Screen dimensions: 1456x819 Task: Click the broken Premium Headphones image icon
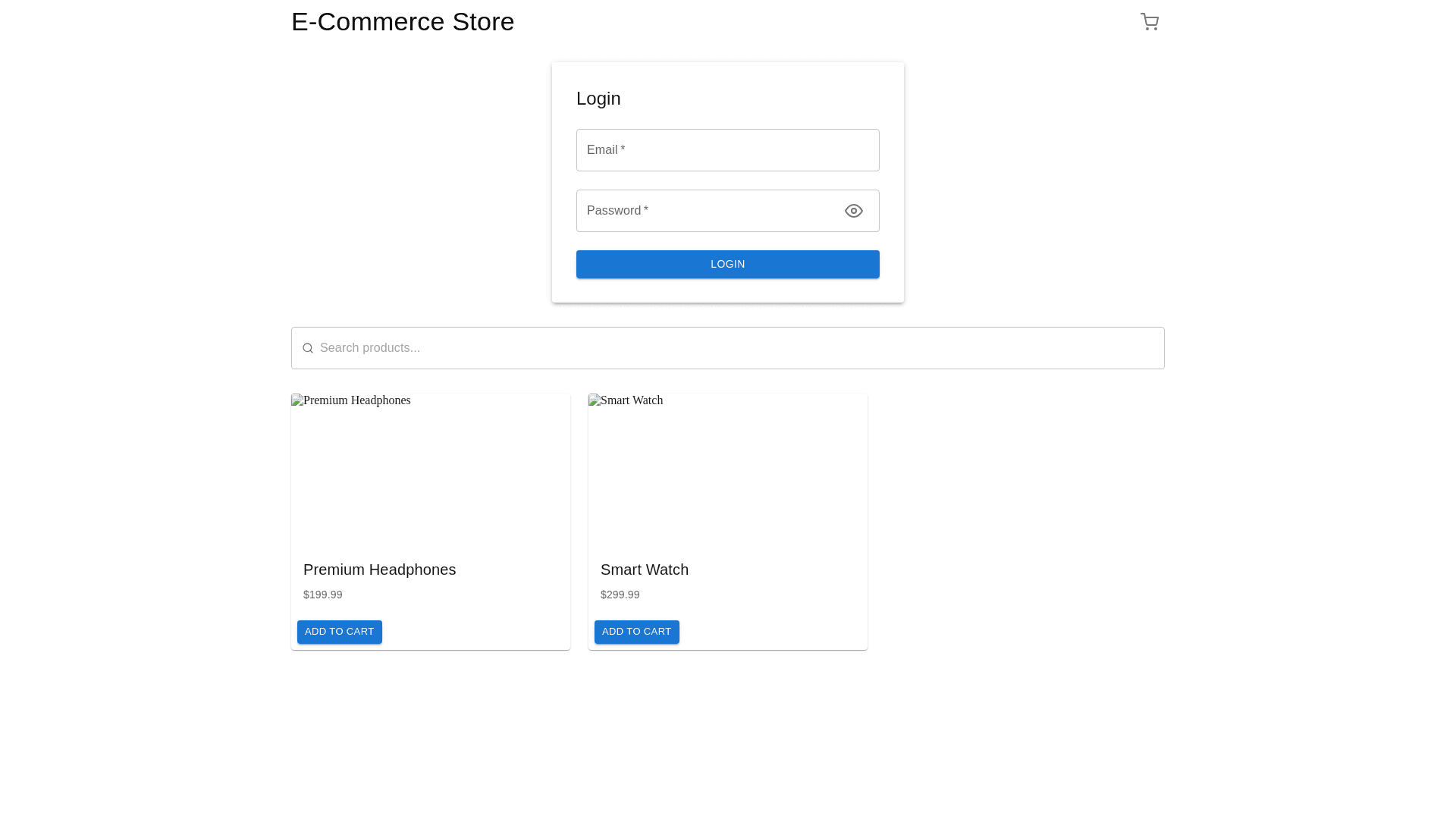click(x=297, y=400)
